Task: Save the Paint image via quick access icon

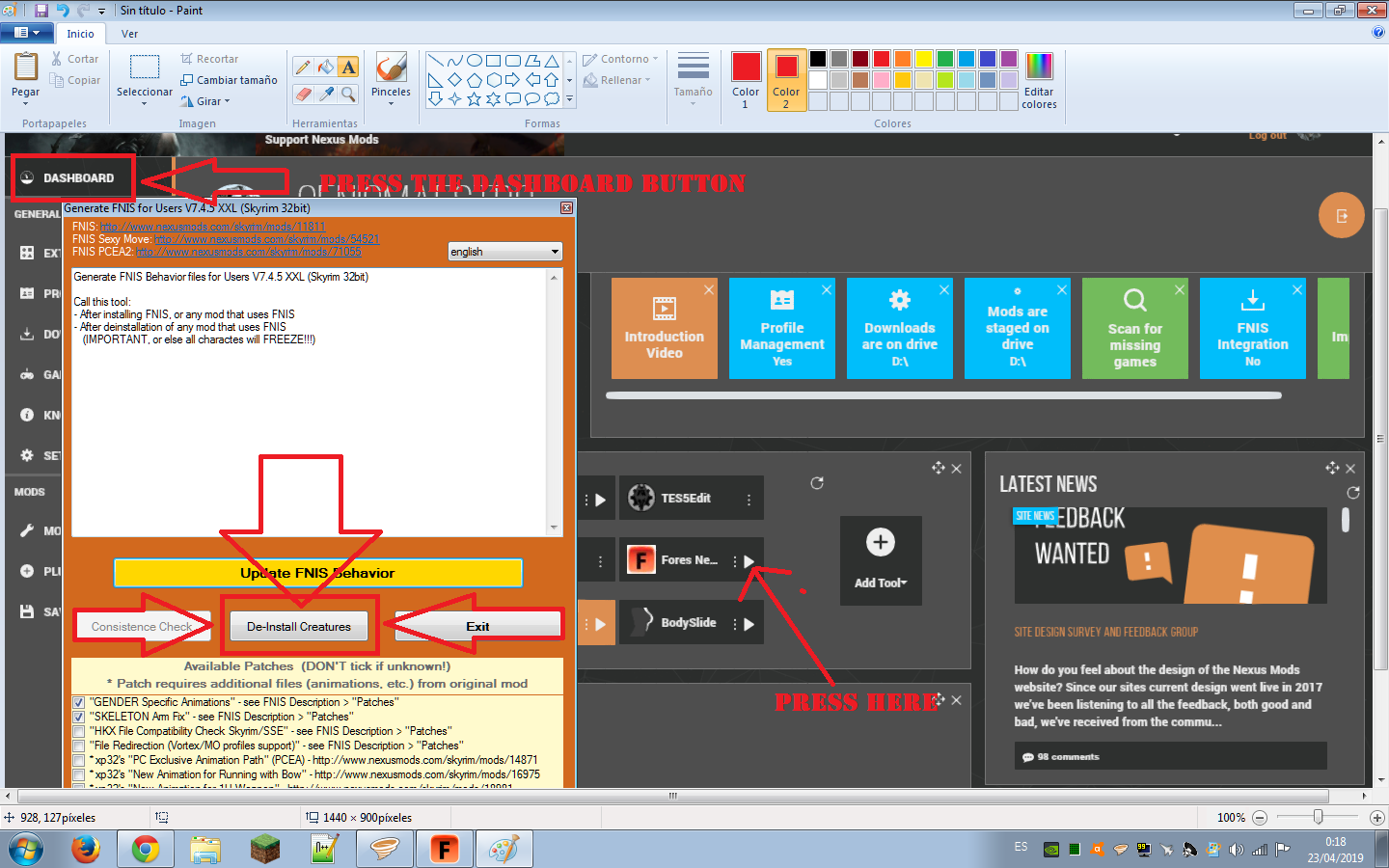Action: (41, 11)
